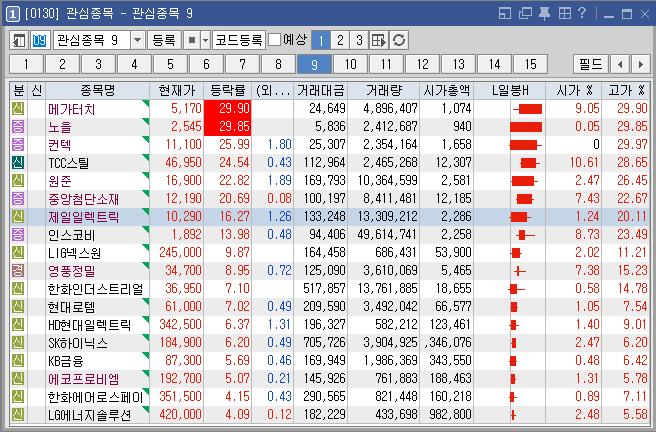This screenshot has width=656, height=432.
Task: Click the help question mark icon
Action: (582, 14)
